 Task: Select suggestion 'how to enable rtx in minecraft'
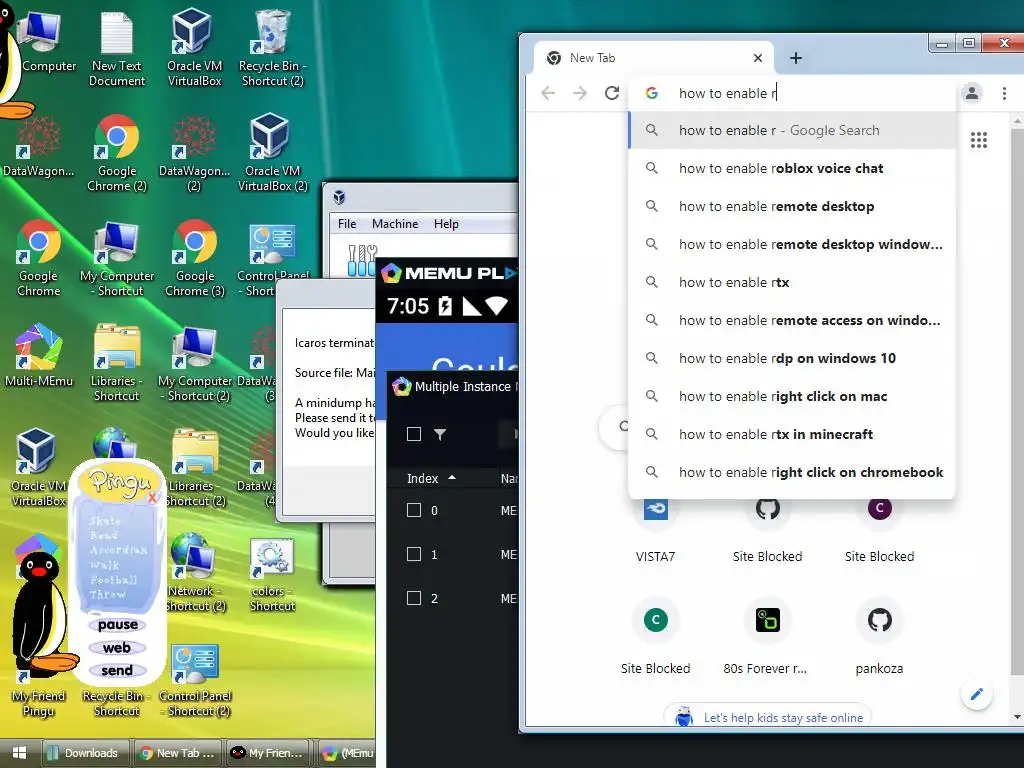tap(792, 434)
